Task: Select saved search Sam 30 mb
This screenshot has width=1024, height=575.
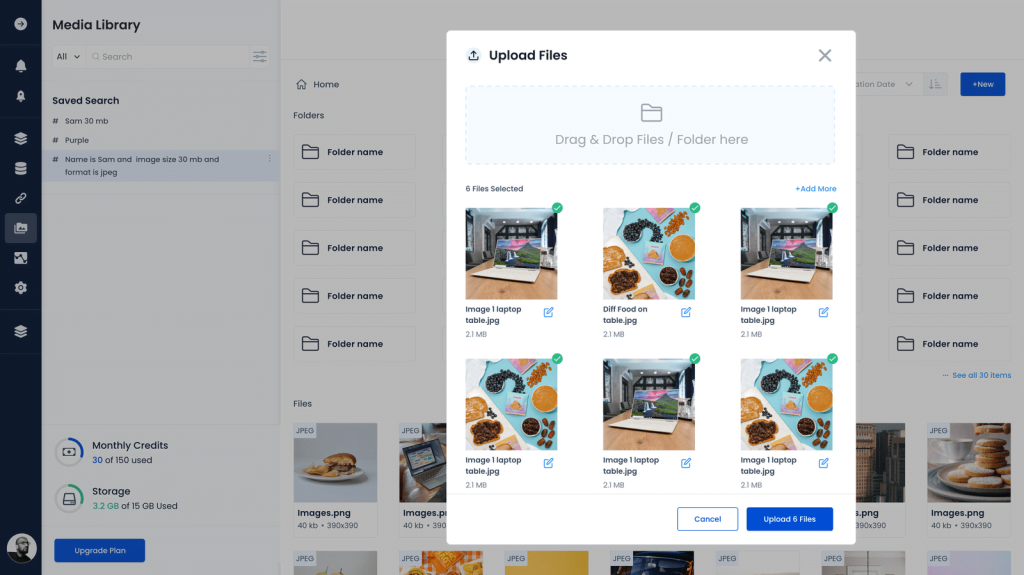Action: click(86, 121)
